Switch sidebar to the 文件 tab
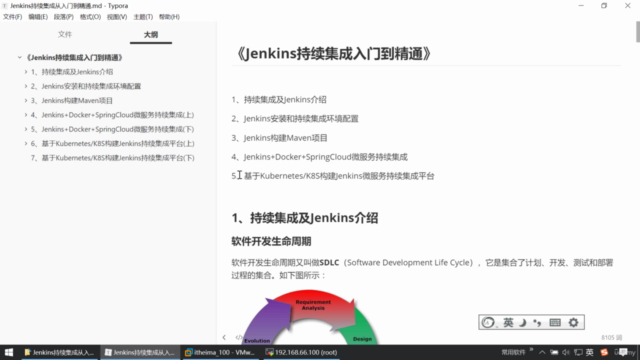 [x=65, y=35]
